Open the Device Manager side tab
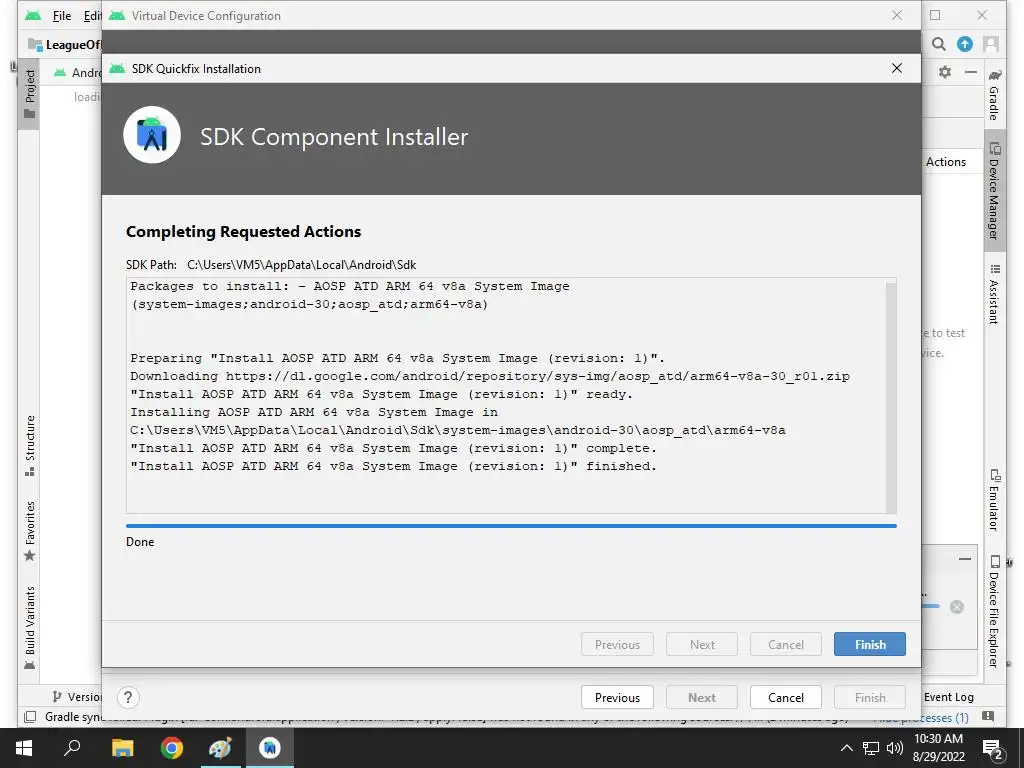The image size is (1024, 768). click(994, 191)
